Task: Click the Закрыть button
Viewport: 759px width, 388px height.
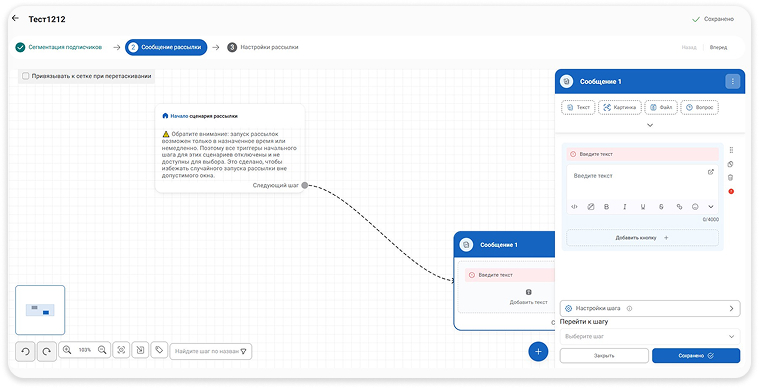Action: tap(604, 356)
